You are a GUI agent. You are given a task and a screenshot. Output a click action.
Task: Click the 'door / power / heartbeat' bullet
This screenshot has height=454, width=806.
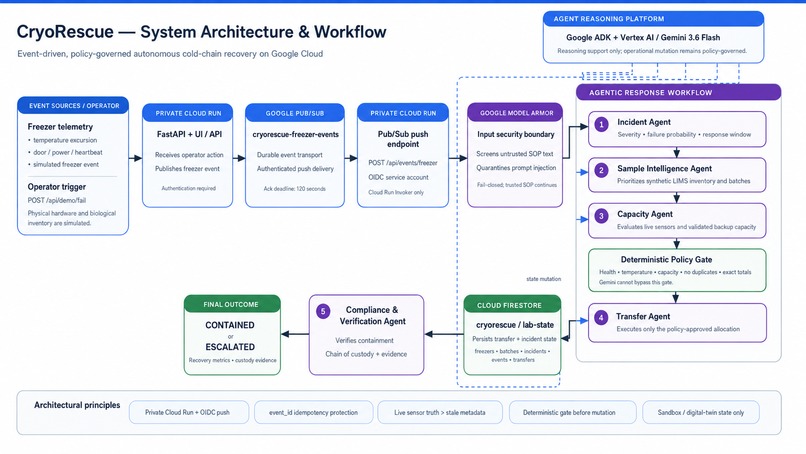[67, 152]
